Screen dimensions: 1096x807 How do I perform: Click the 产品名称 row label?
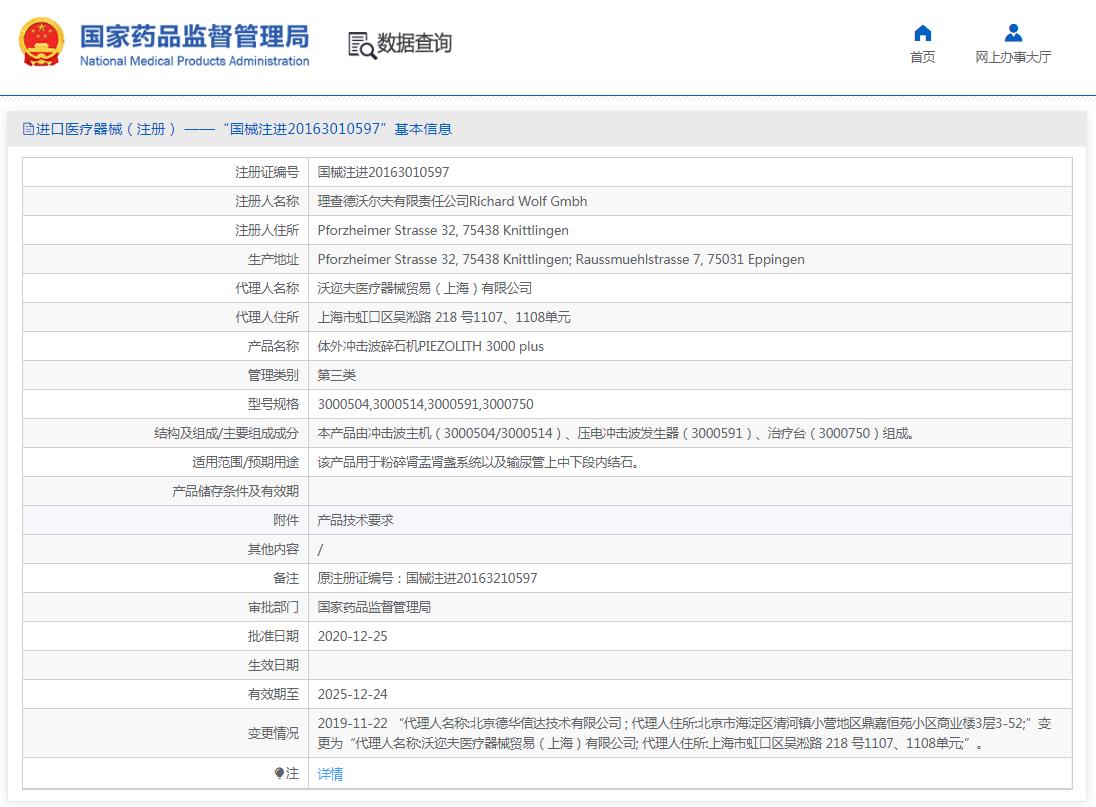tap(273, 346)
